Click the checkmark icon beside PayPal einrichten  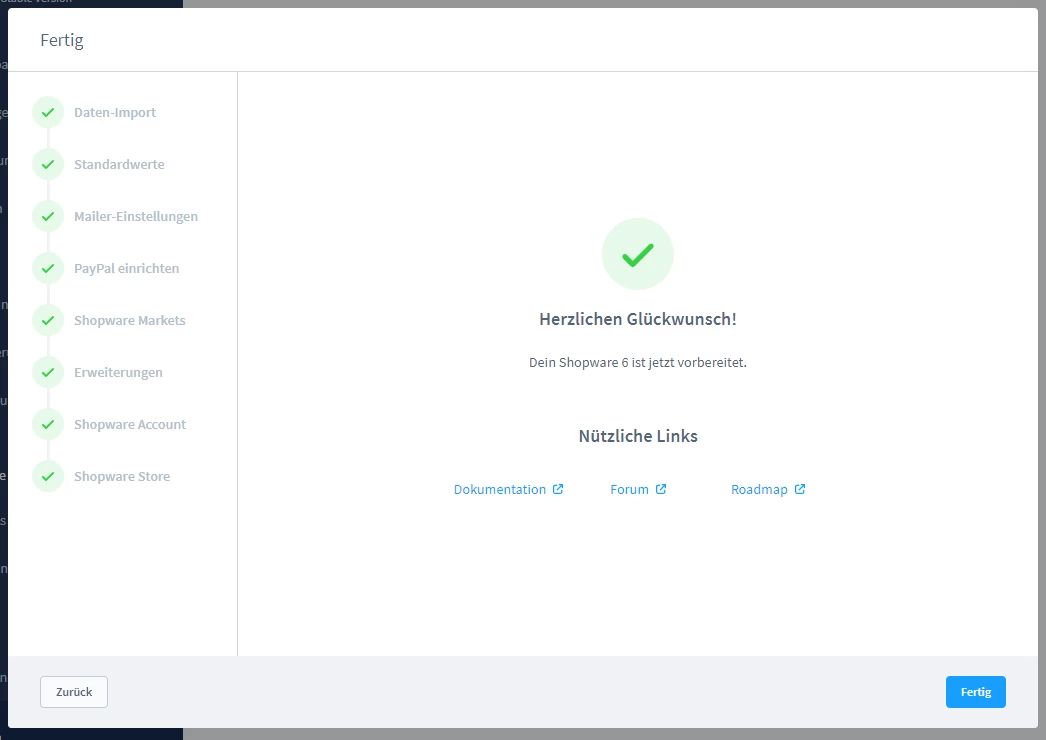pos(48,268)
